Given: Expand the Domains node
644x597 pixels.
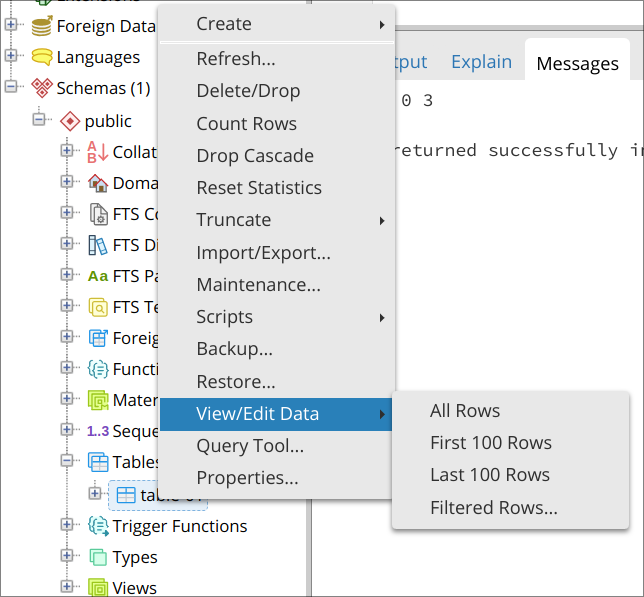Looking at the screenshot, I should point(67,181).
